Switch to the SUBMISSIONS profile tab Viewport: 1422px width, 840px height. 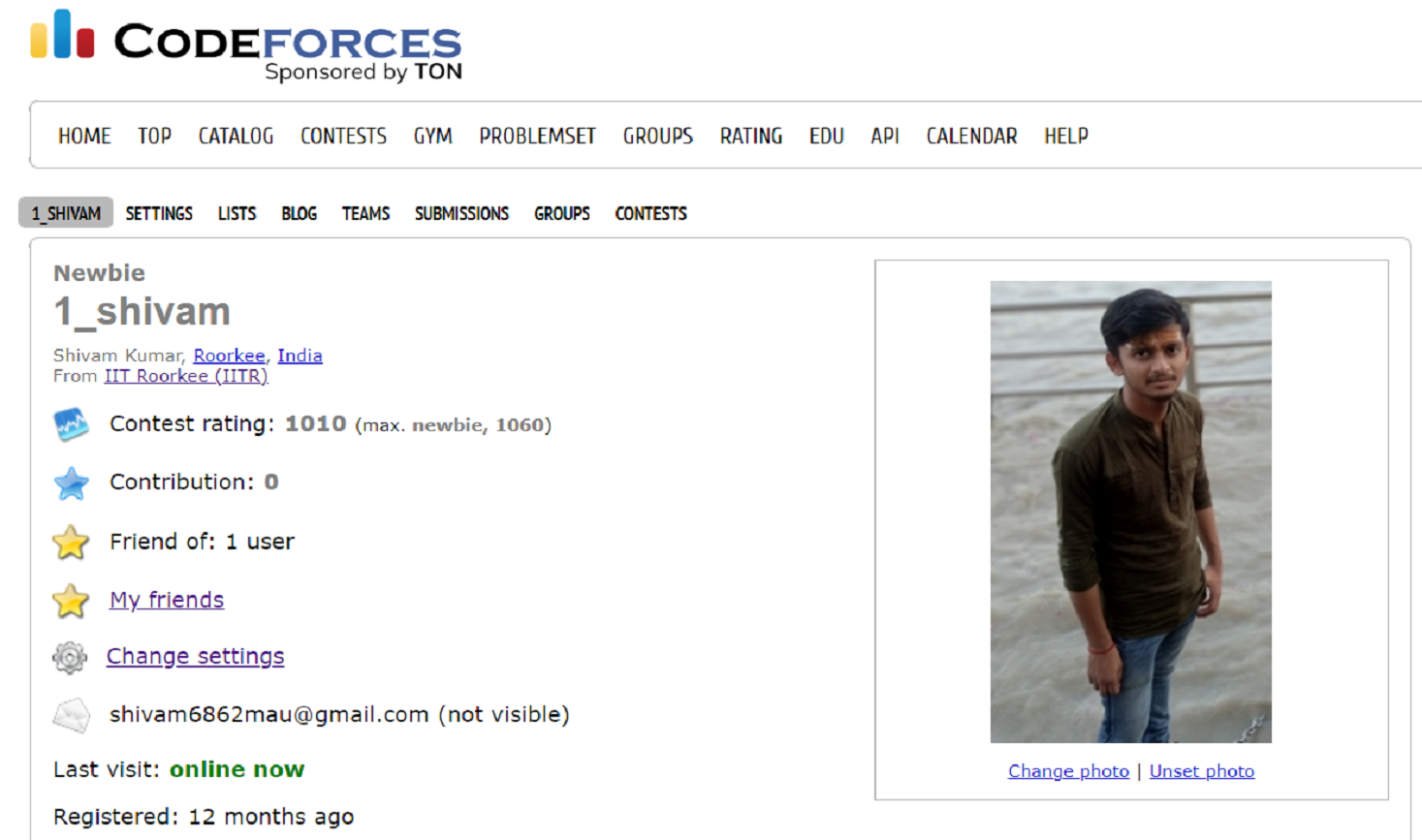[461, 214]
